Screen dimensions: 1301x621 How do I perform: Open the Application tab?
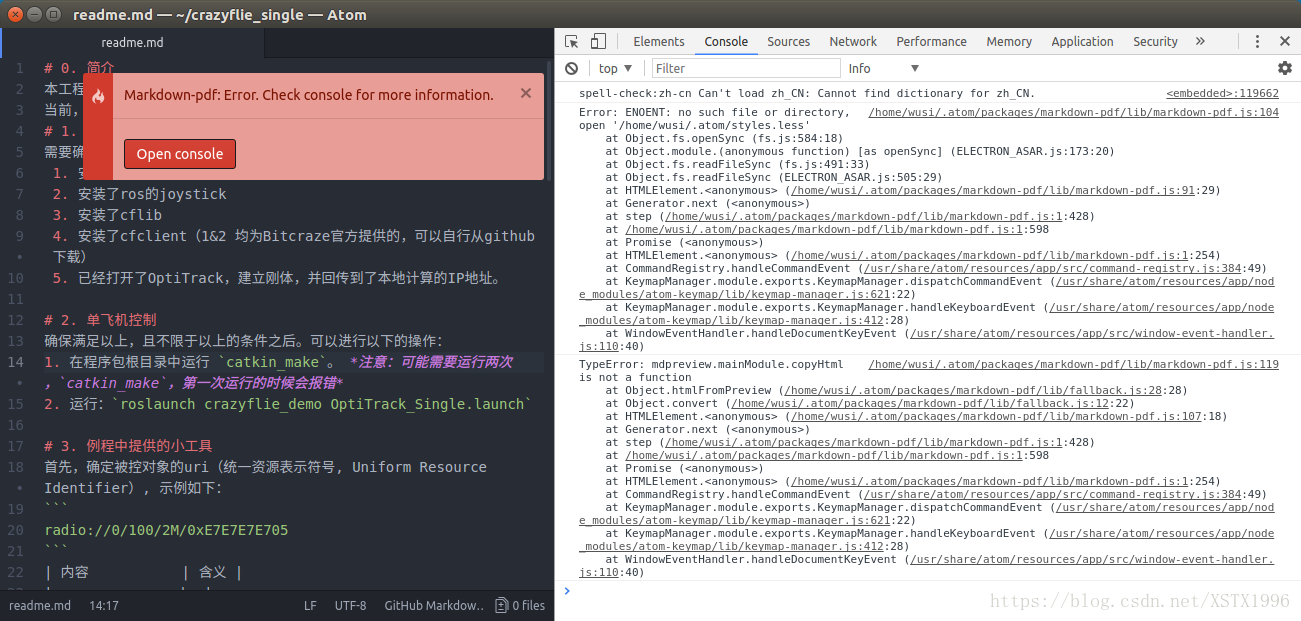[x=1082, y=41]
